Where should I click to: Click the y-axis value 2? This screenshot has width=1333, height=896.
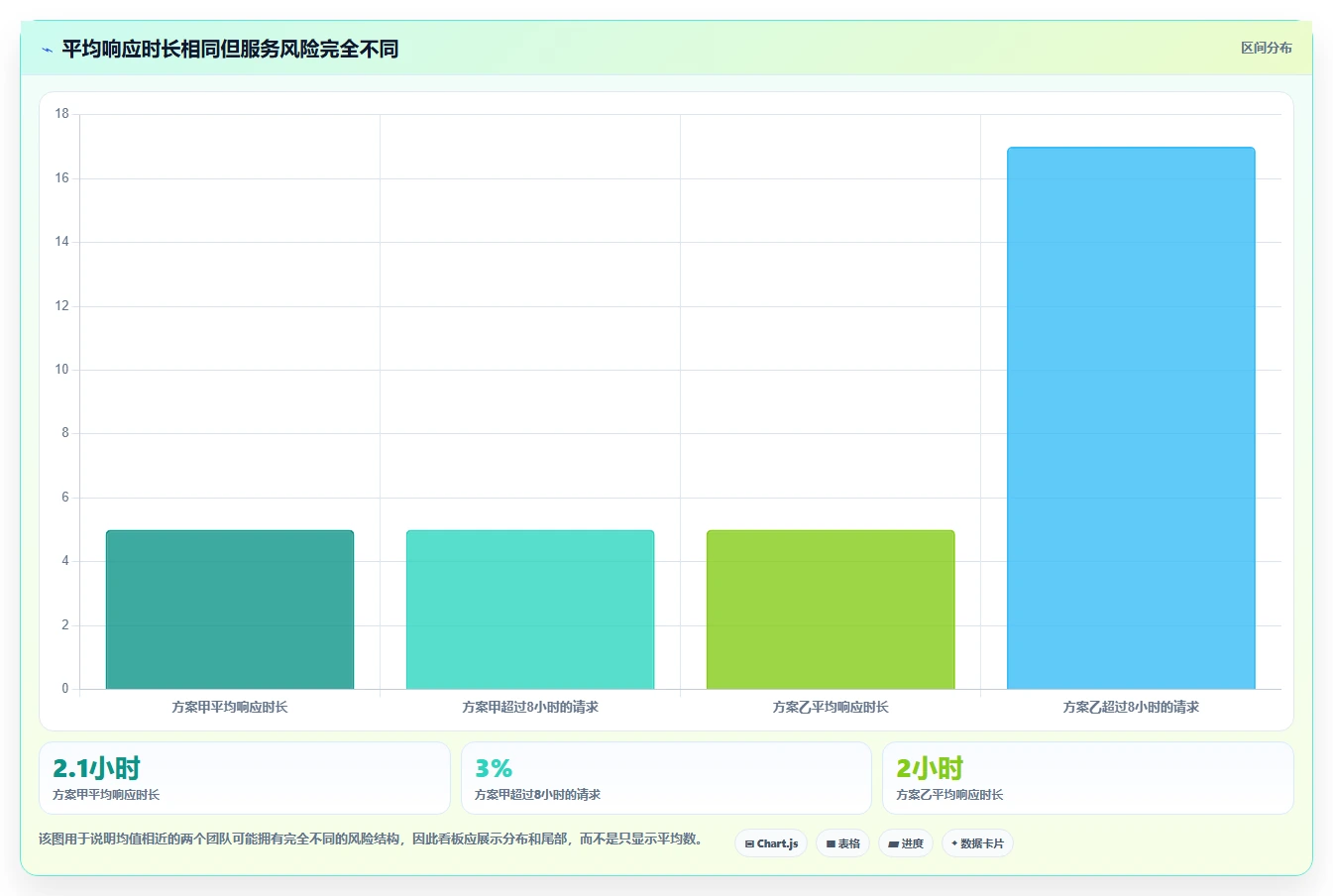(x=65, y=625)
